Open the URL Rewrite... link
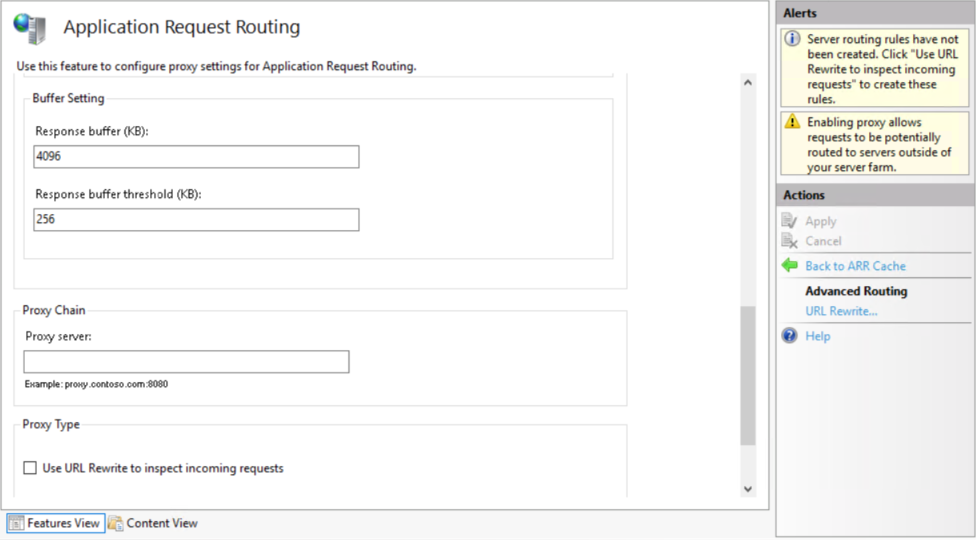 [841, 311]
